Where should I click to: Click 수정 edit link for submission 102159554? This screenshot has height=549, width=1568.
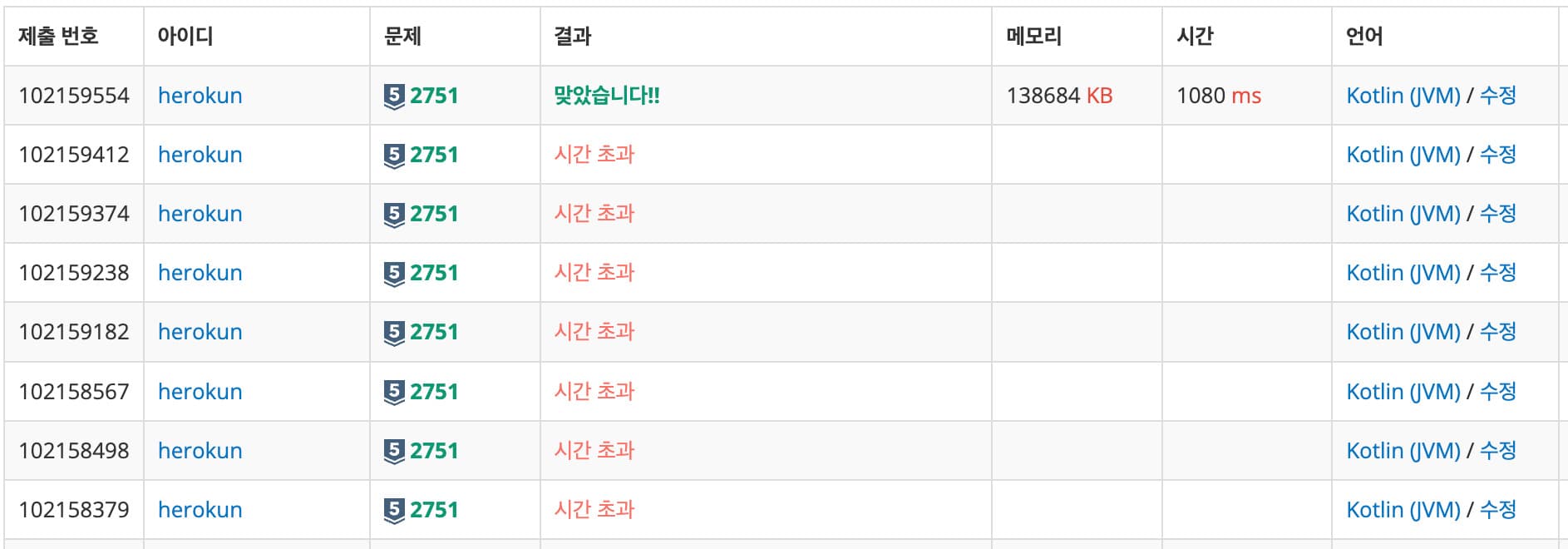tap(1497, 96)
